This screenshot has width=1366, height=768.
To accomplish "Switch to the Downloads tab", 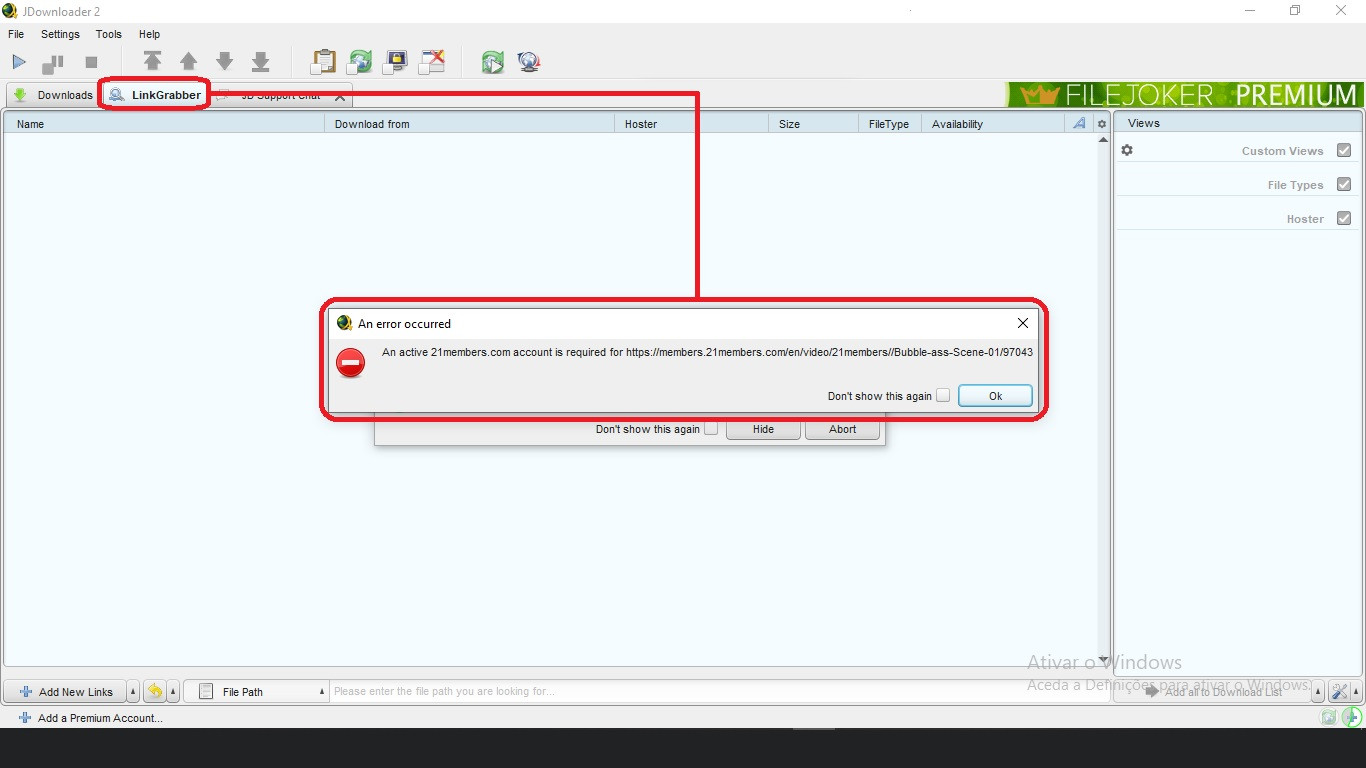I will tap(54, 95).
